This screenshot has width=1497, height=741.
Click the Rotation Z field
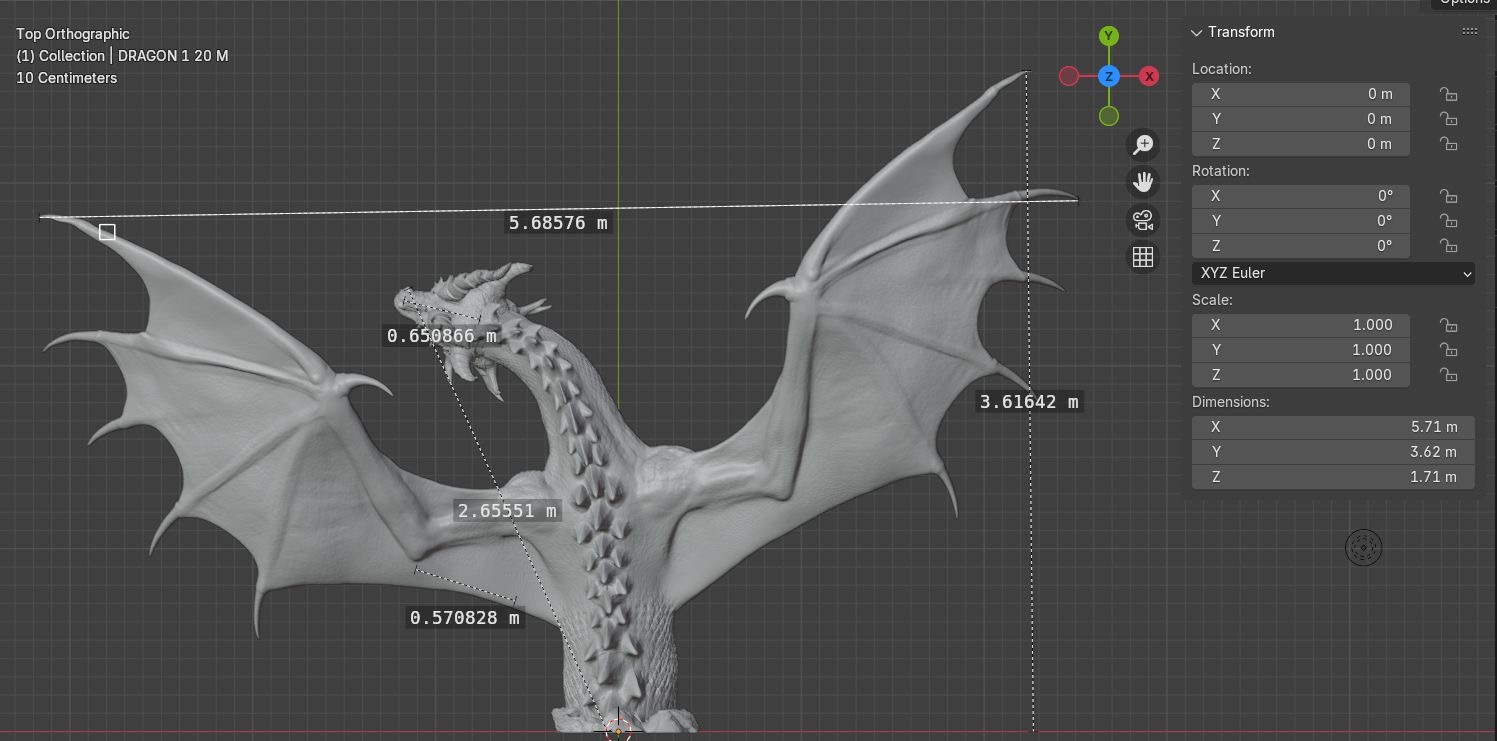[1301, 246]
